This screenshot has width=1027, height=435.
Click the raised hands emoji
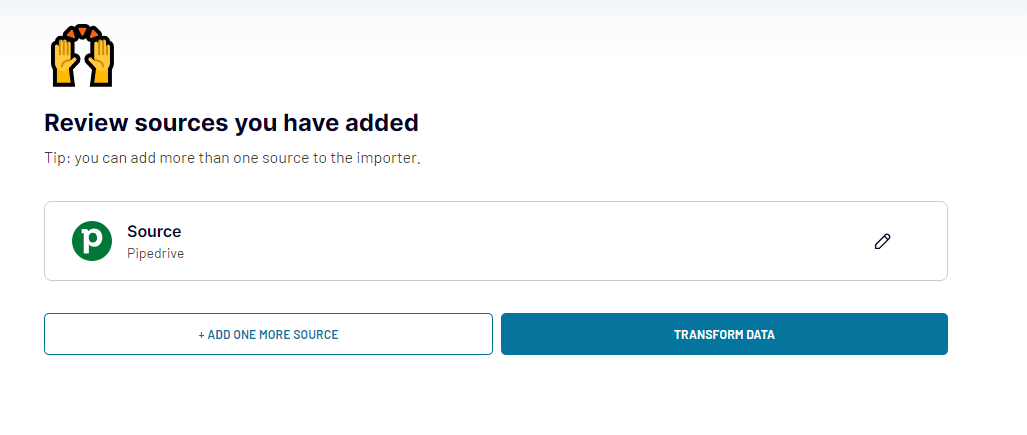(x=83, y=55)
